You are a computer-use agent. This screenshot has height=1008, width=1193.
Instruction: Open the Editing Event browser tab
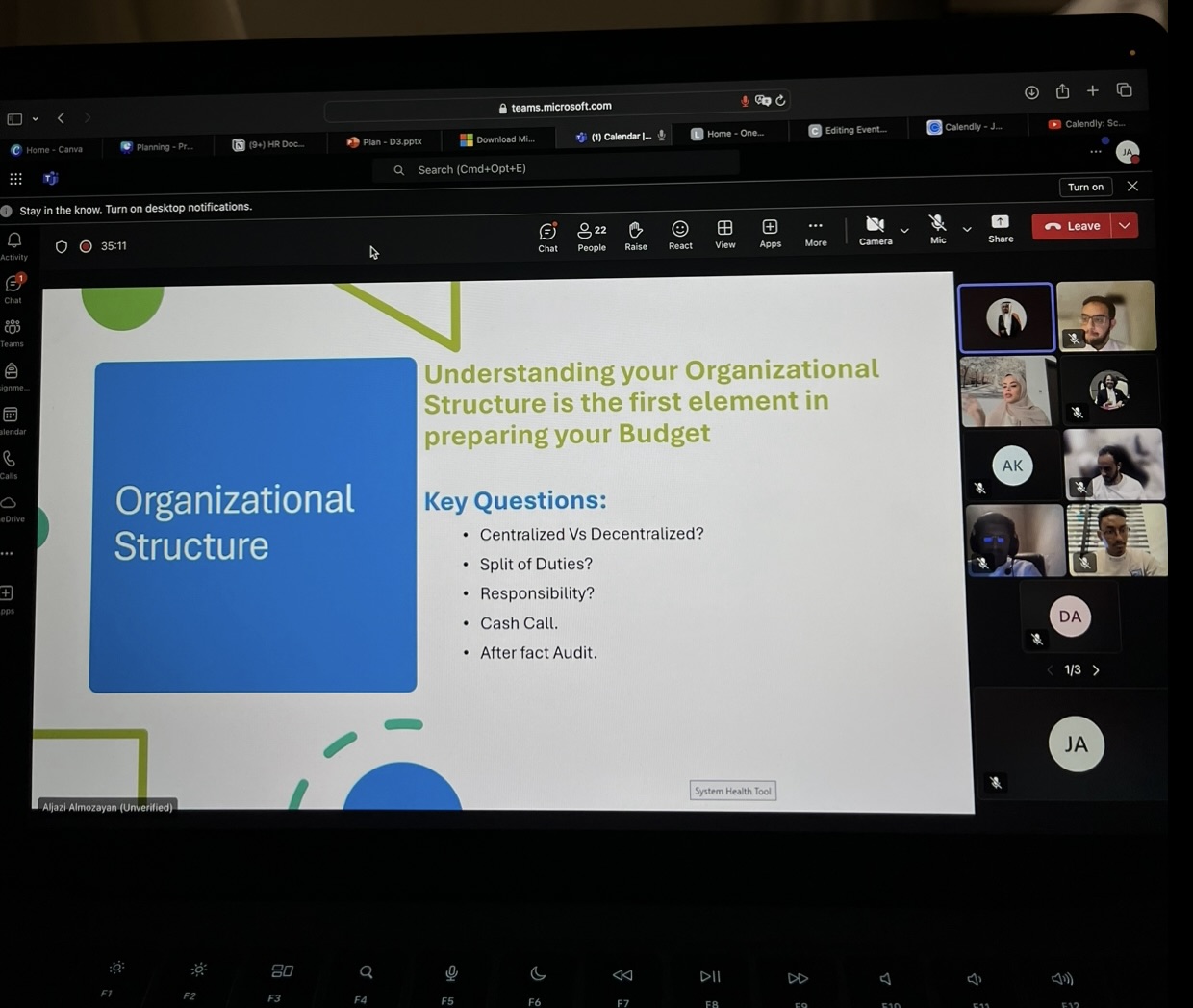[848, 130]
